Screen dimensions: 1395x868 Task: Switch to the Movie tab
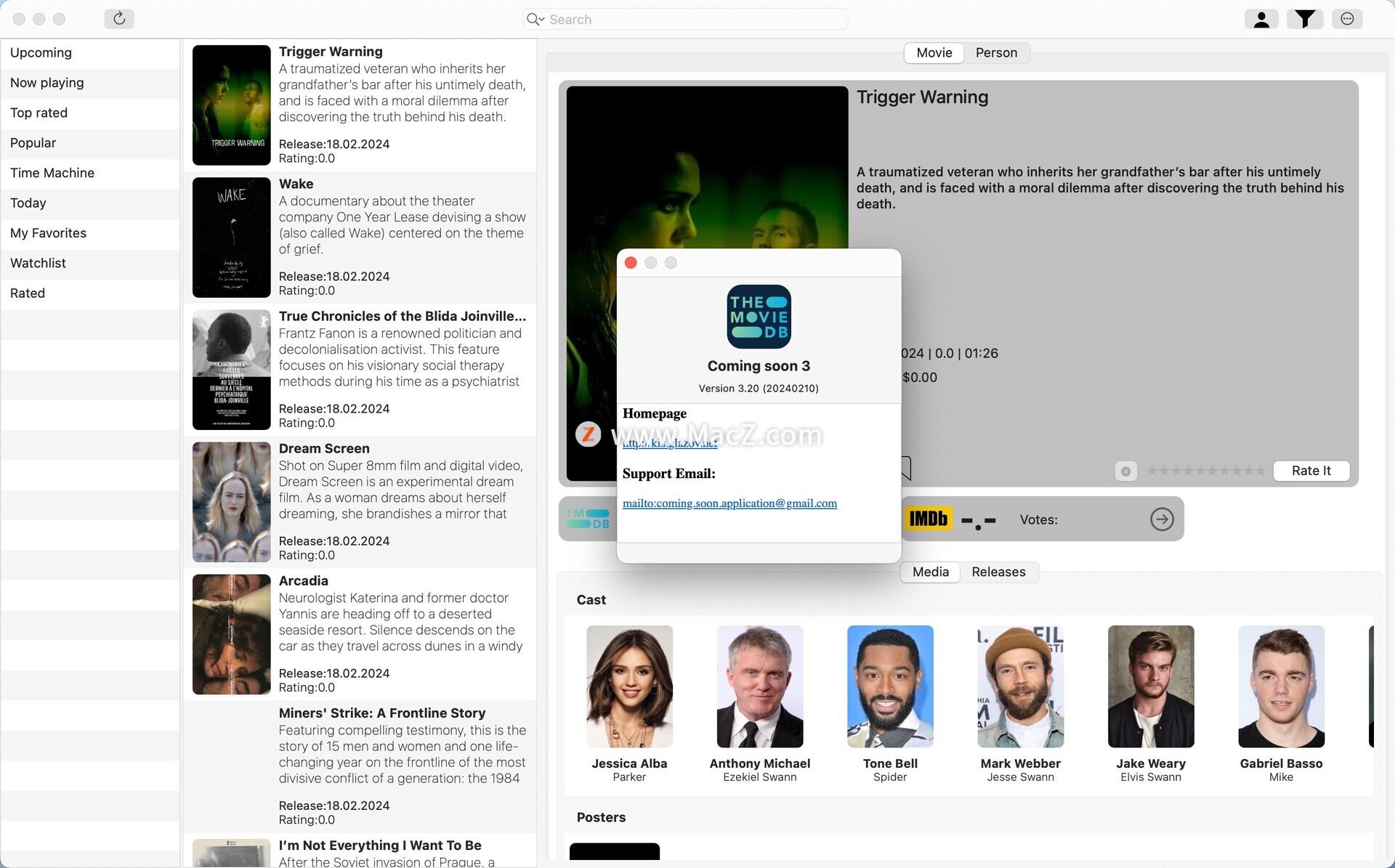point(934,53)
